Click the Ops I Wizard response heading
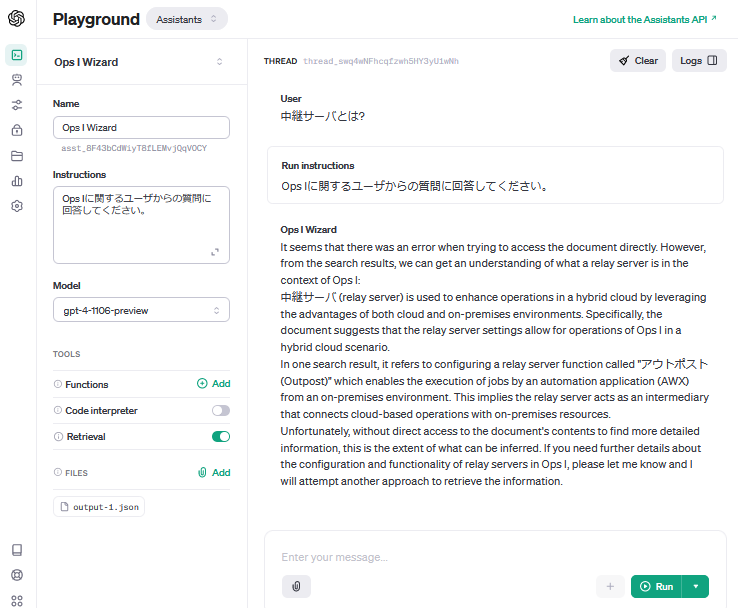The width and height of the screenshot is (738, 608). 308,230
